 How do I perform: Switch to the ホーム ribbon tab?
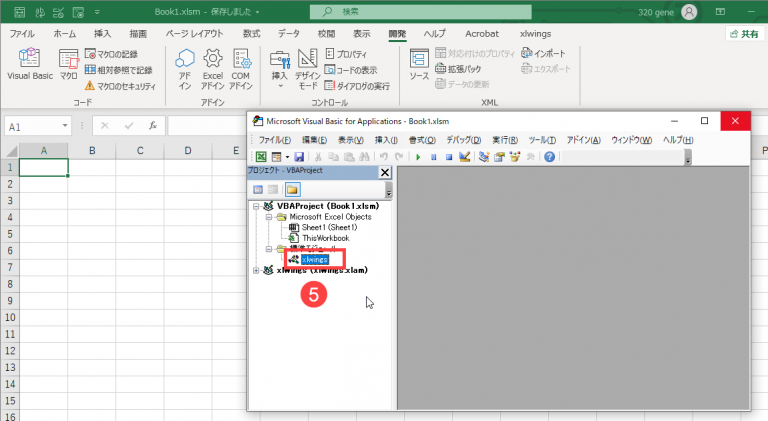point(65,34)
